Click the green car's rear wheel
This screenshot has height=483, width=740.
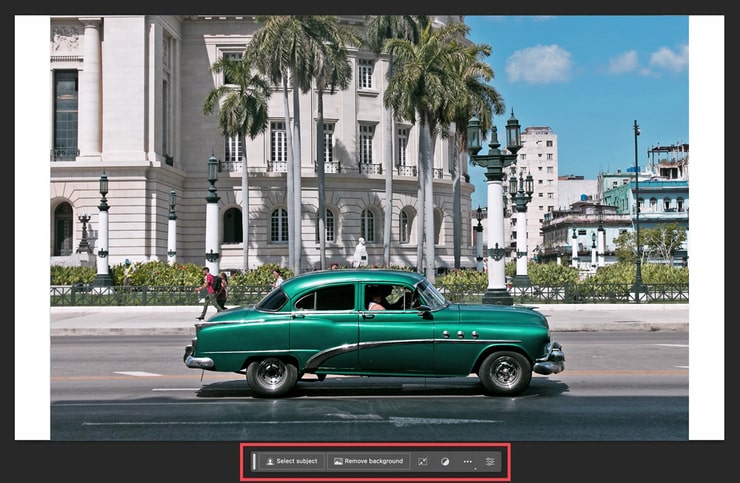click(272, 376)
